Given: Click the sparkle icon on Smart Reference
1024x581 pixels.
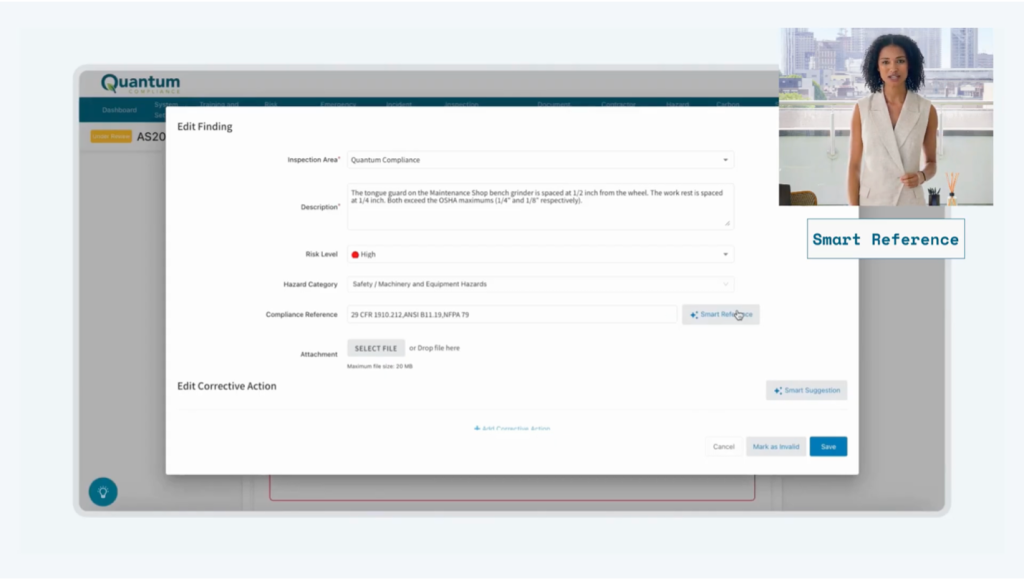Looking at the screenshot, I should point(694,315).
